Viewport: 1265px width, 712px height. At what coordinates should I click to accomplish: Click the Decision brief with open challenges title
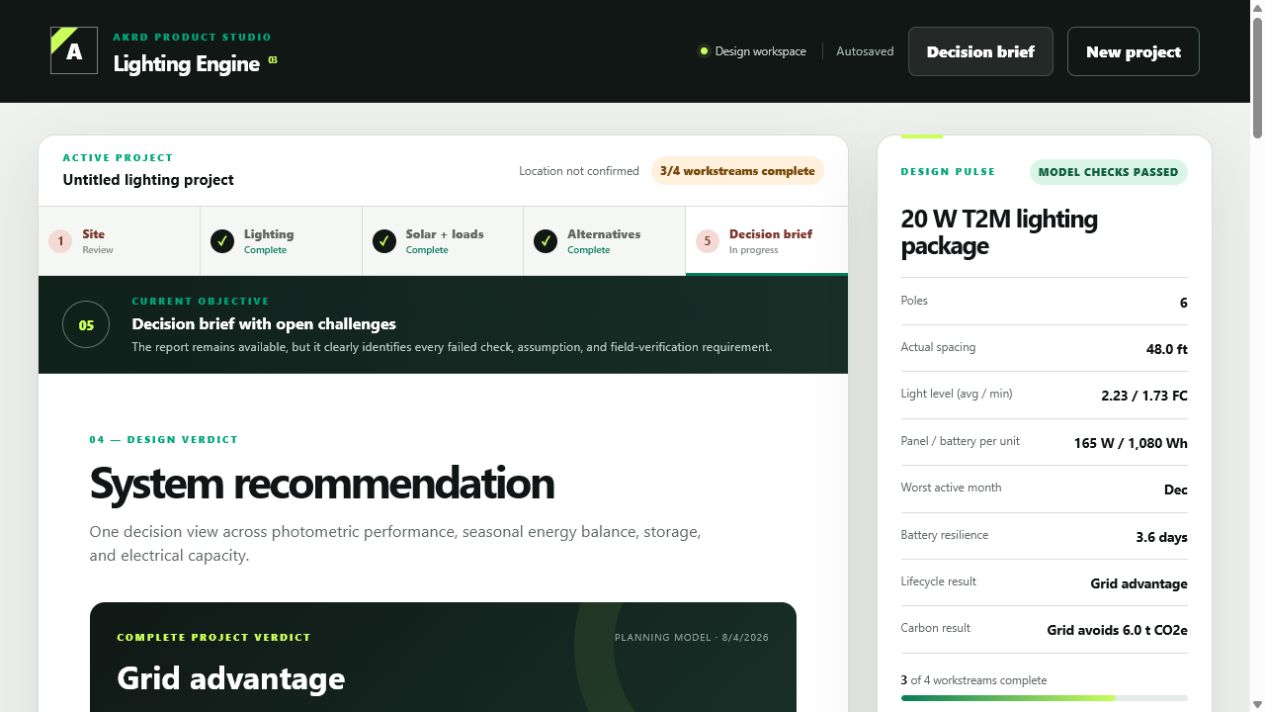coord(264,324)
